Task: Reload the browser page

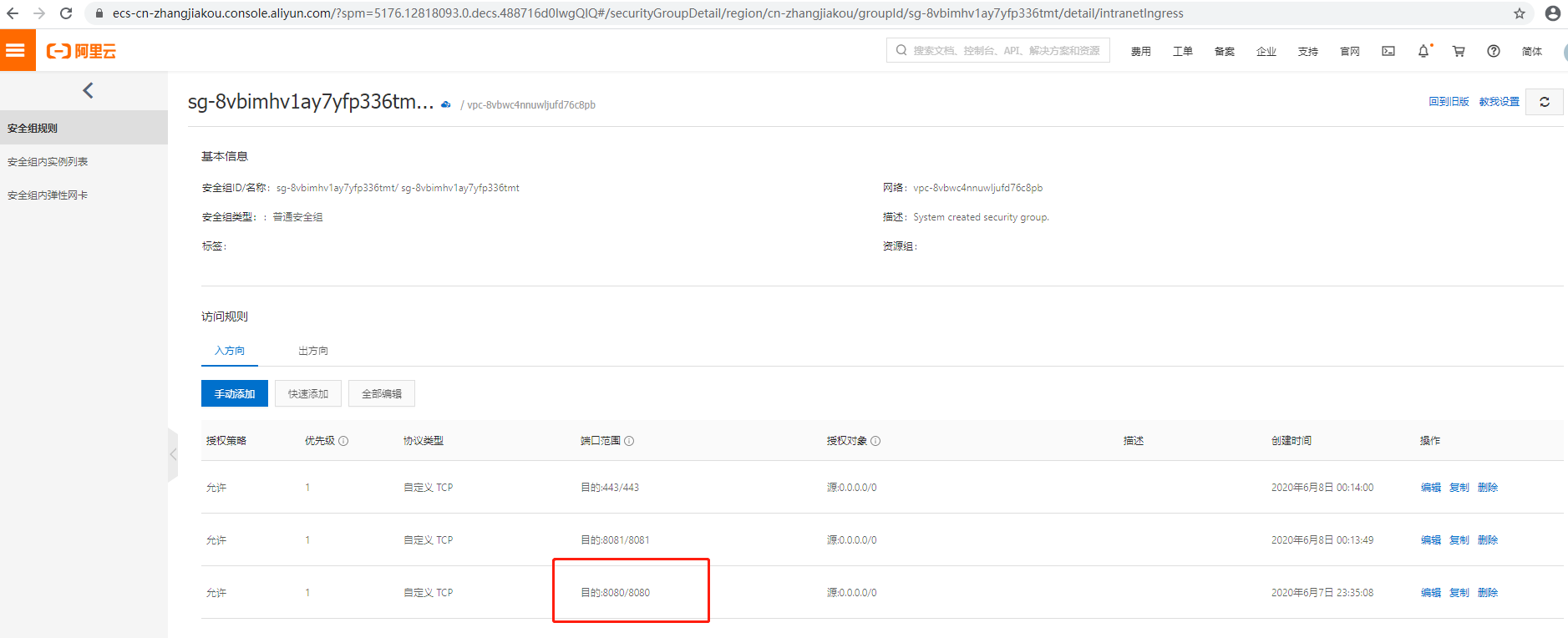Action: (x=66, y=13)
